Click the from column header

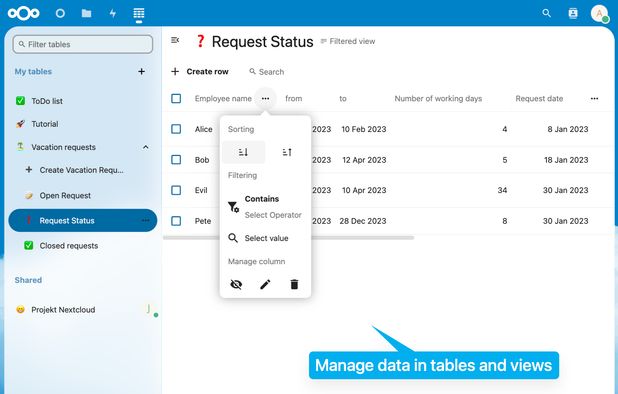[x=294, y=98]
